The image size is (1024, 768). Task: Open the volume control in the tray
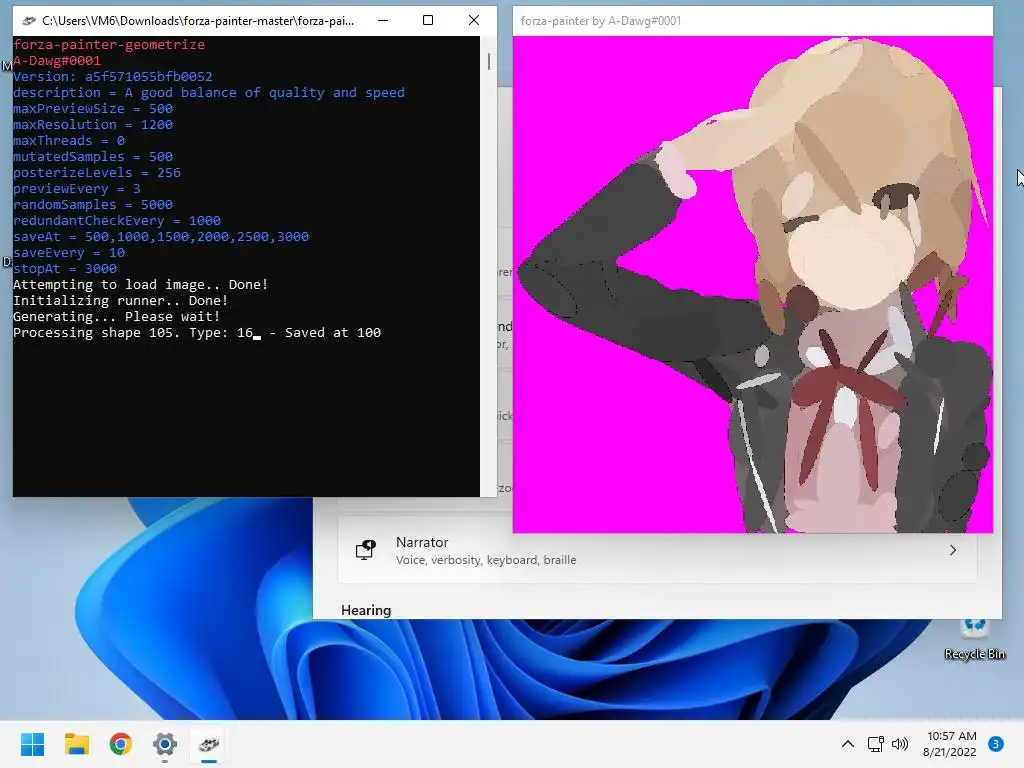[x=900, y=744]
